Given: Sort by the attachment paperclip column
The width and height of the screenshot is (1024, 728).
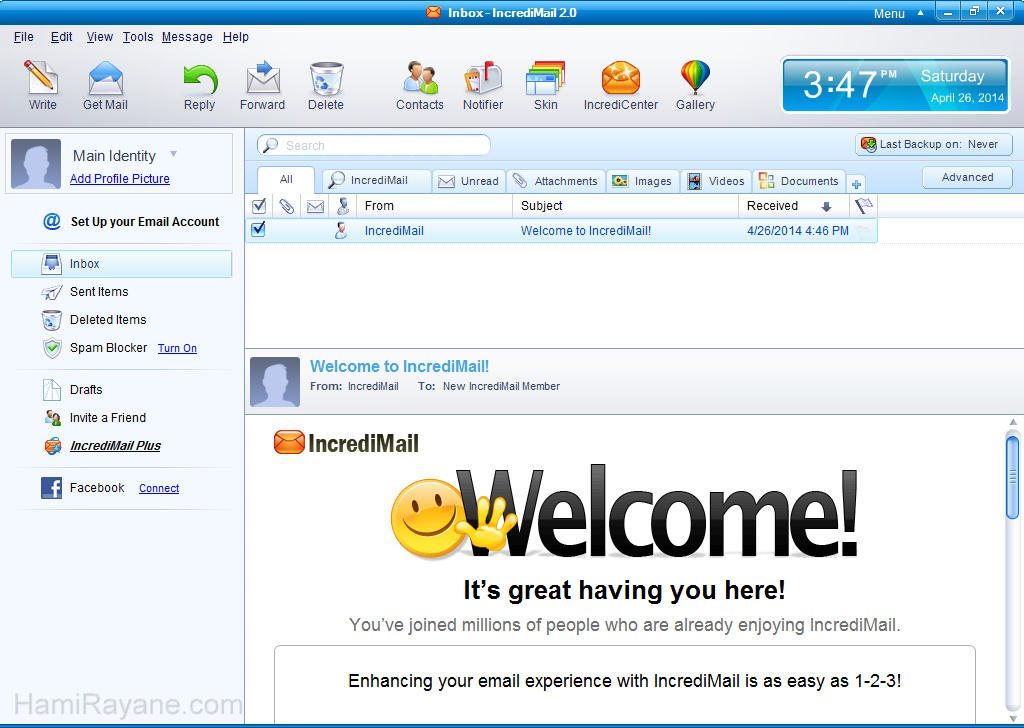Looking at the screenshot, I should [287, 206].
